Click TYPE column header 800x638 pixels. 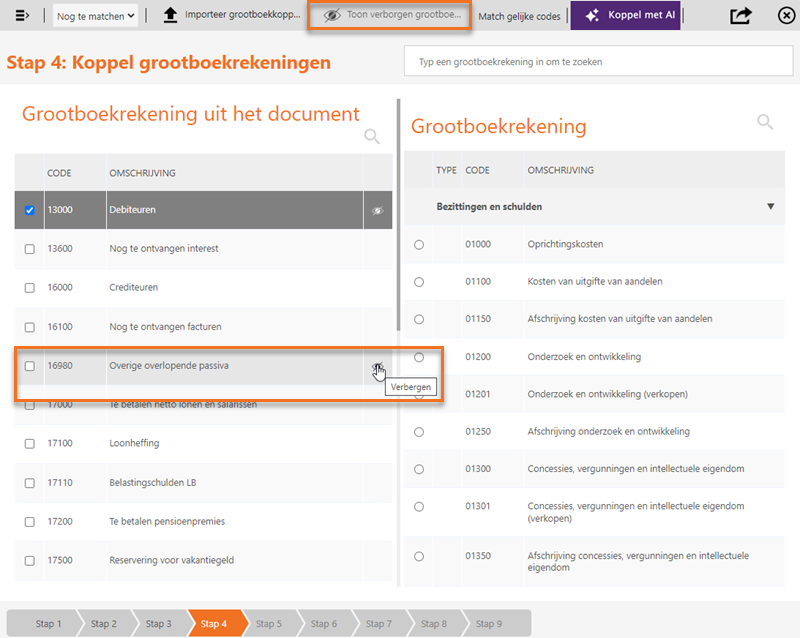446,170
